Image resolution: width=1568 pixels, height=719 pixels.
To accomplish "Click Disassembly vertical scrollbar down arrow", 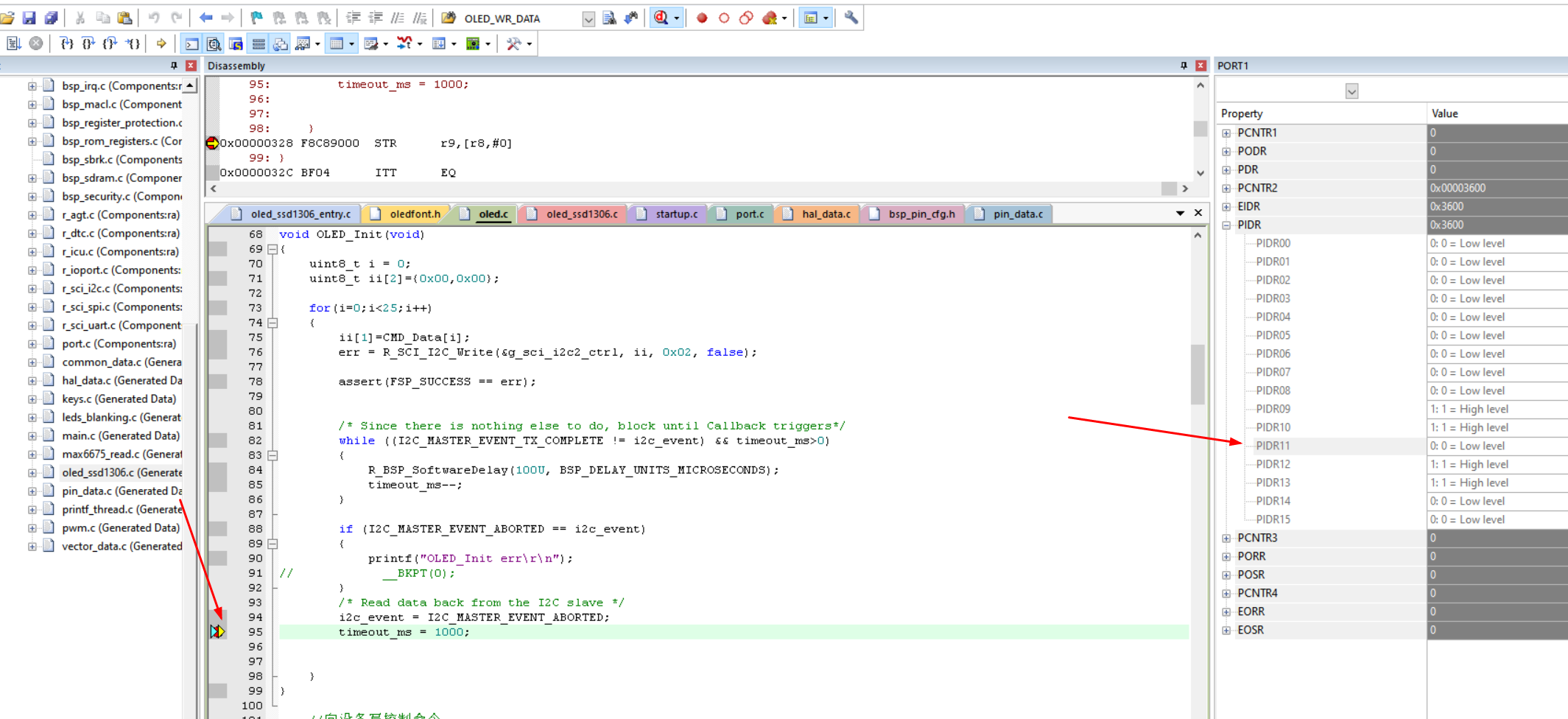I will [x=1200, y=173].
